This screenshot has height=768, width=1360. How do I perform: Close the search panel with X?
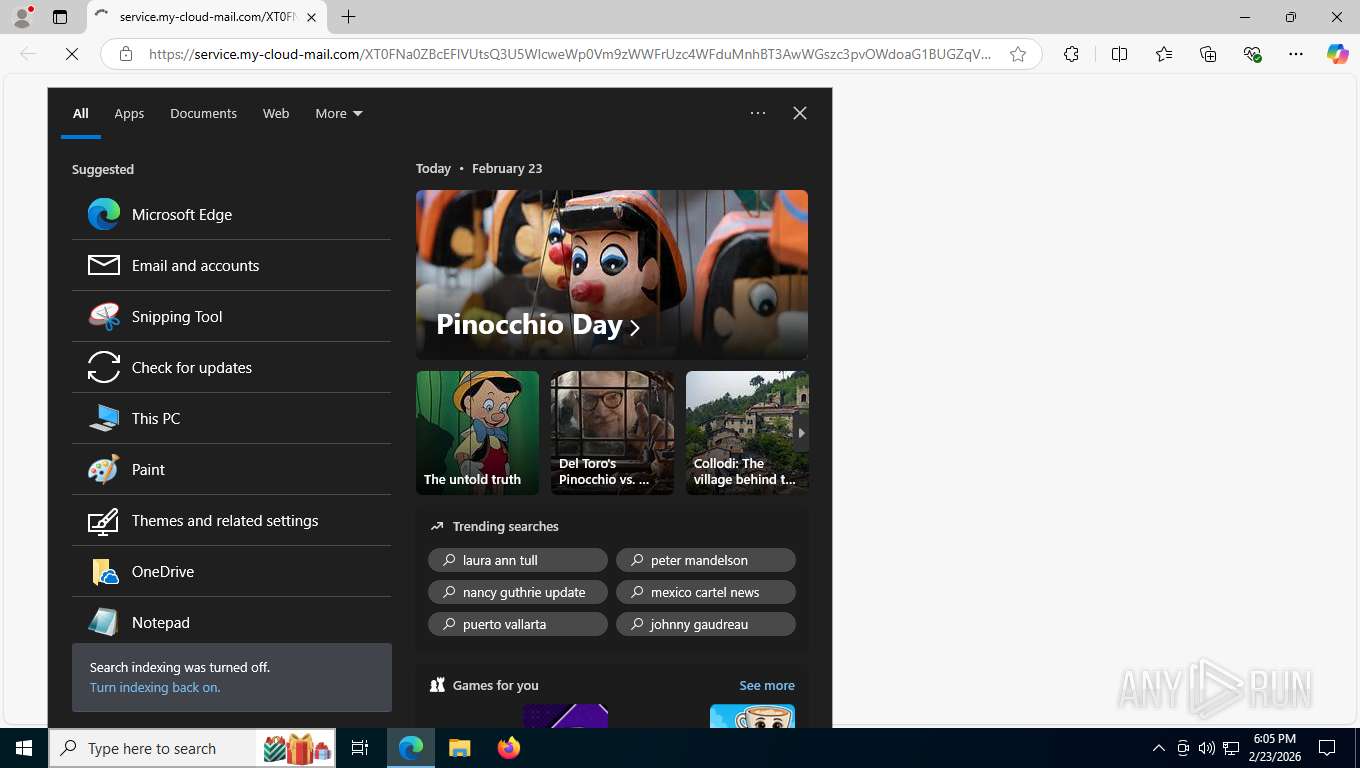click(800, 113)
